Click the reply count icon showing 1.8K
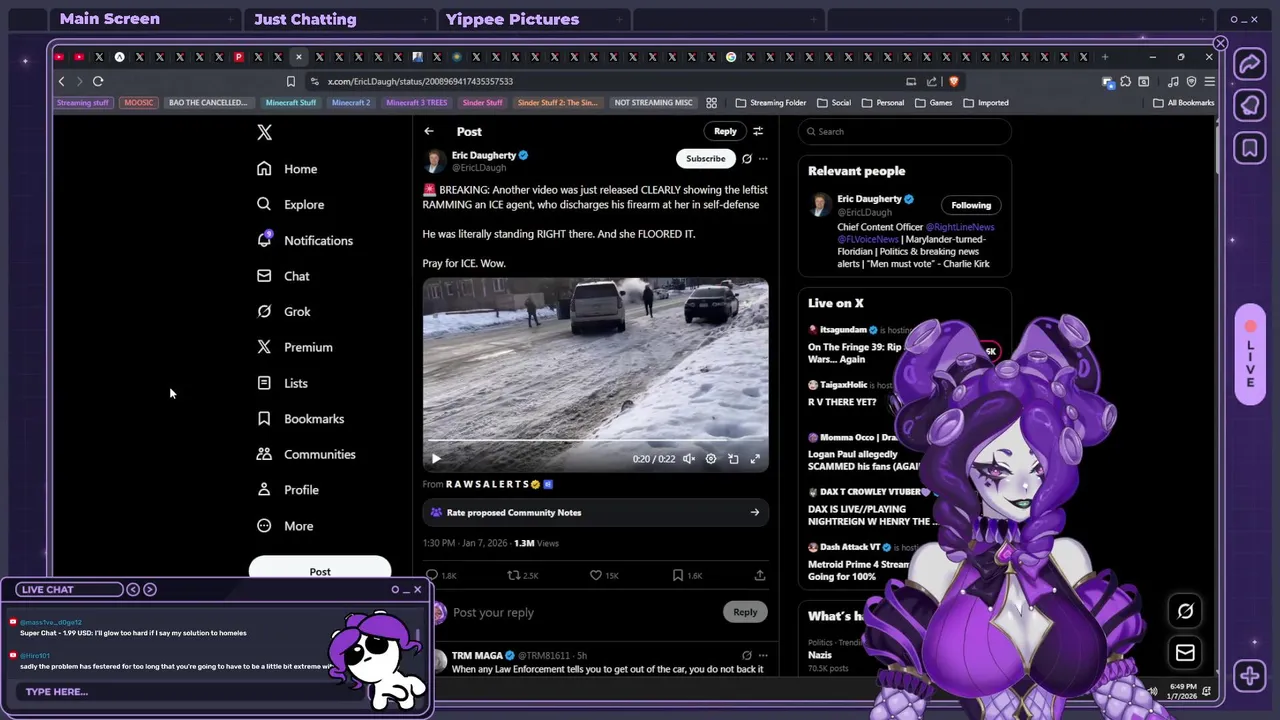The width and height of the screenshot is (1280, 720). [441, 575]
